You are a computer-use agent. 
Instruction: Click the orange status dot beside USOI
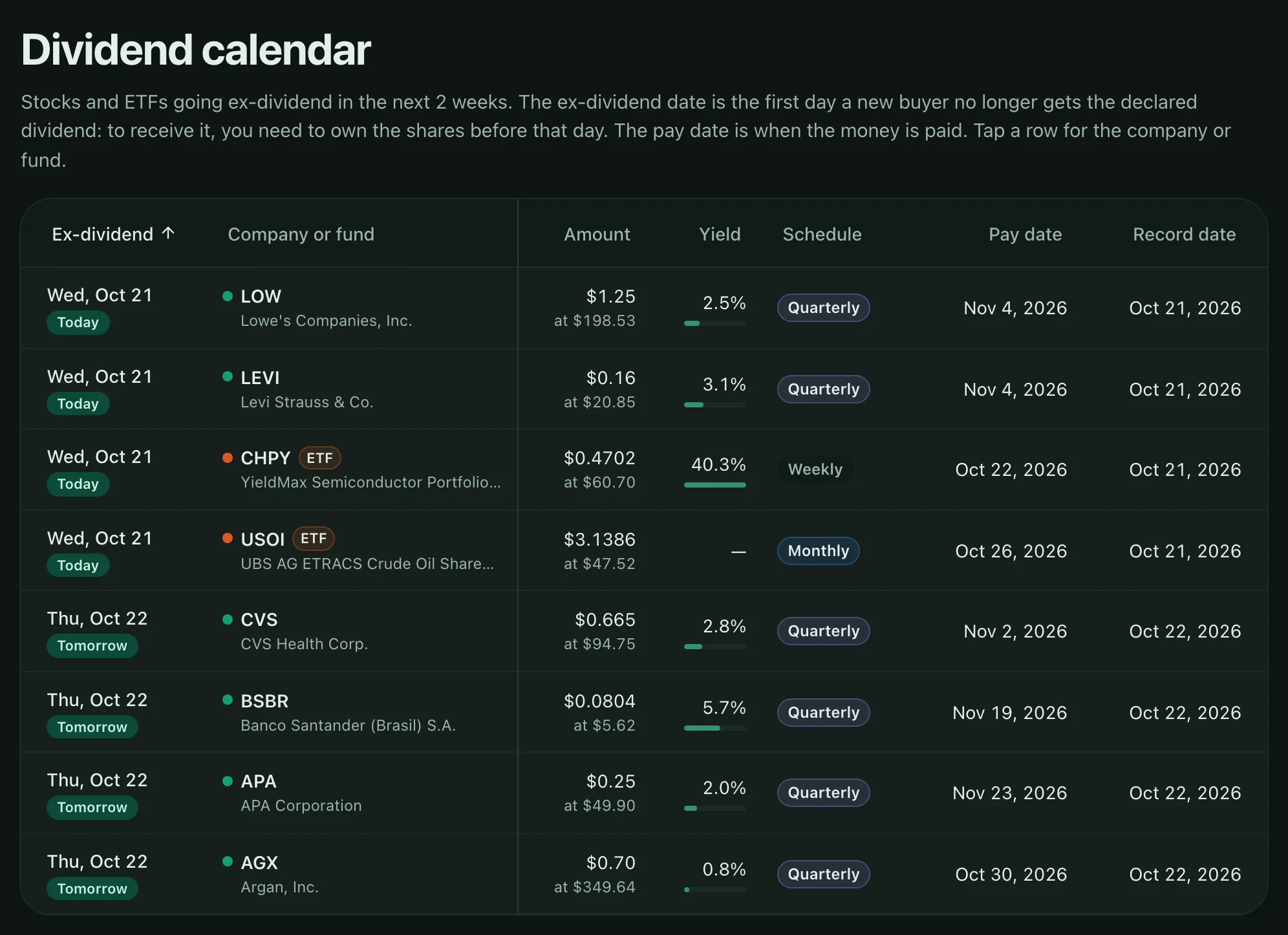click(x=228, y=538)
